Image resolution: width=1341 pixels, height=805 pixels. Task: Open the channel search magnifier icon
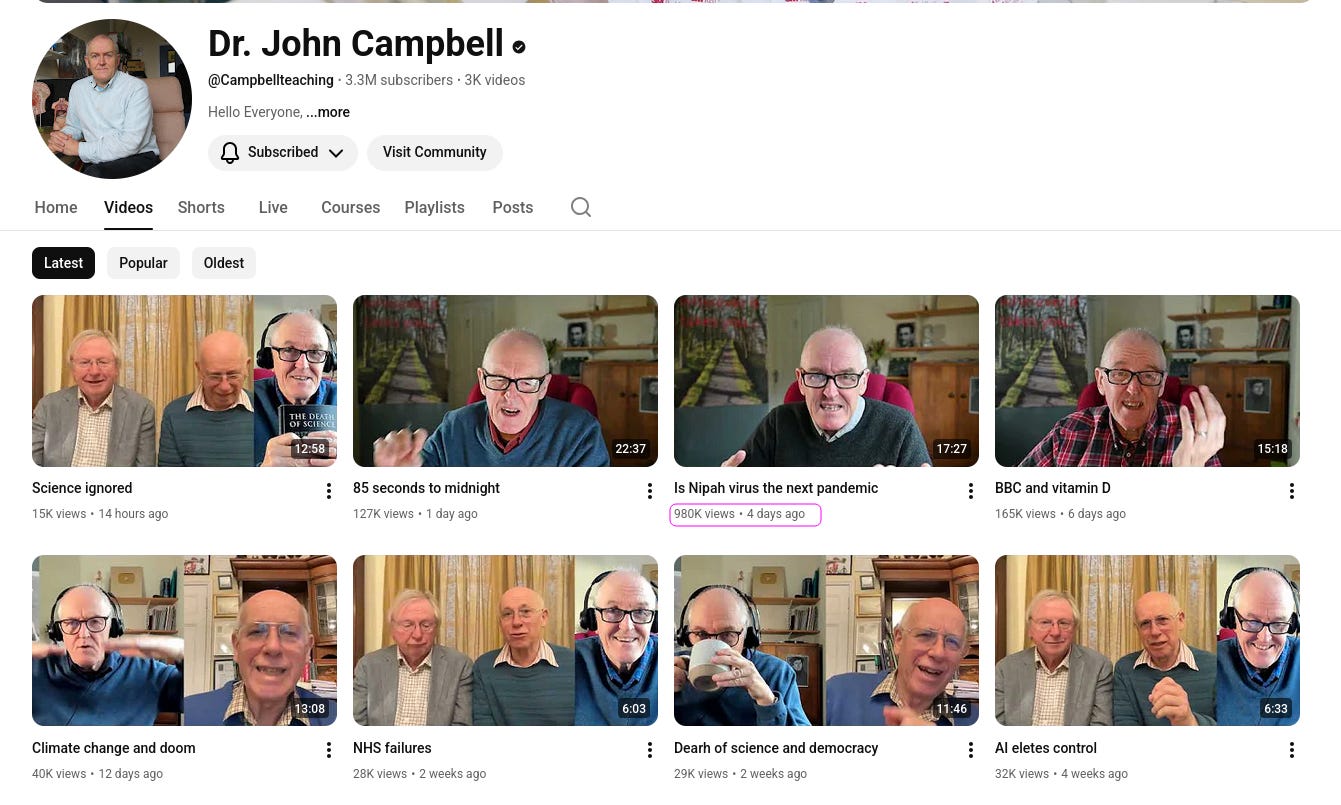[581, 207]
